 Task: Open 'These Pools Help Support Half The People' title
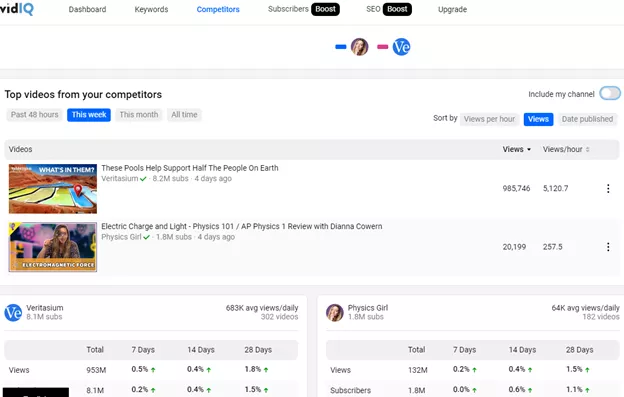[190, 168]
